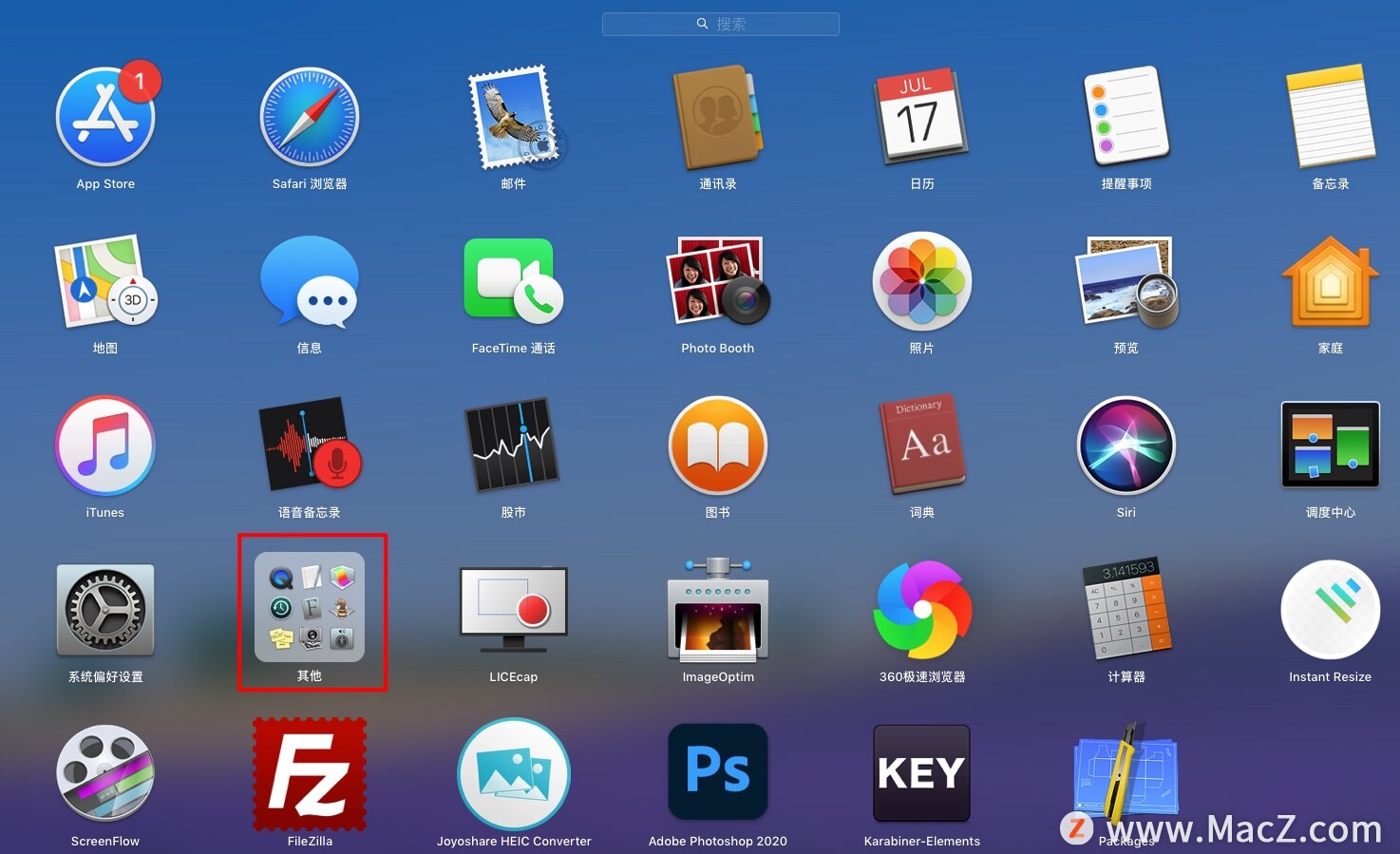This screenshot has width=1400, height=854.
Task: Launch Instant Resize
Action: (x=1331, y=610)
